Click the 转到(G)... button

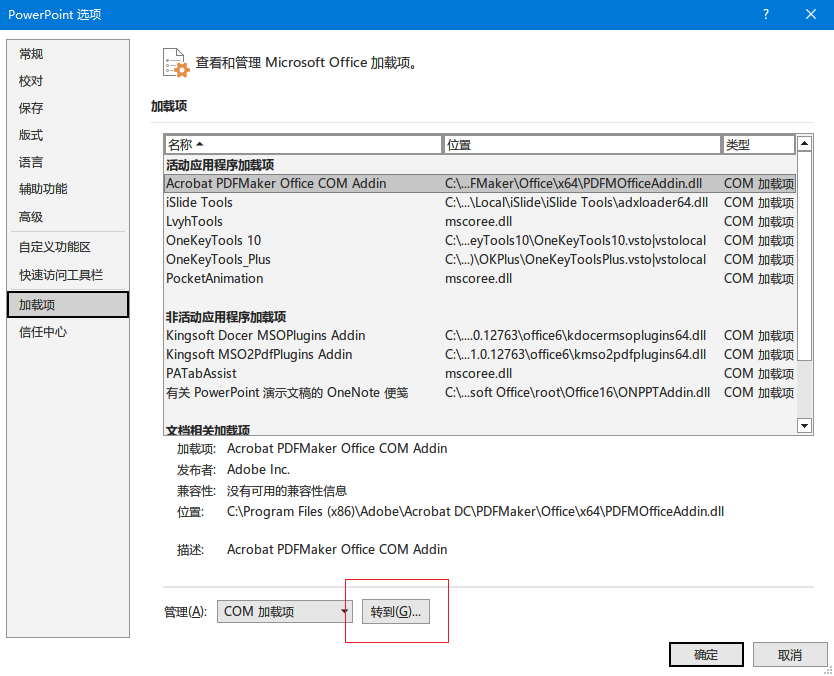(396, 612)
